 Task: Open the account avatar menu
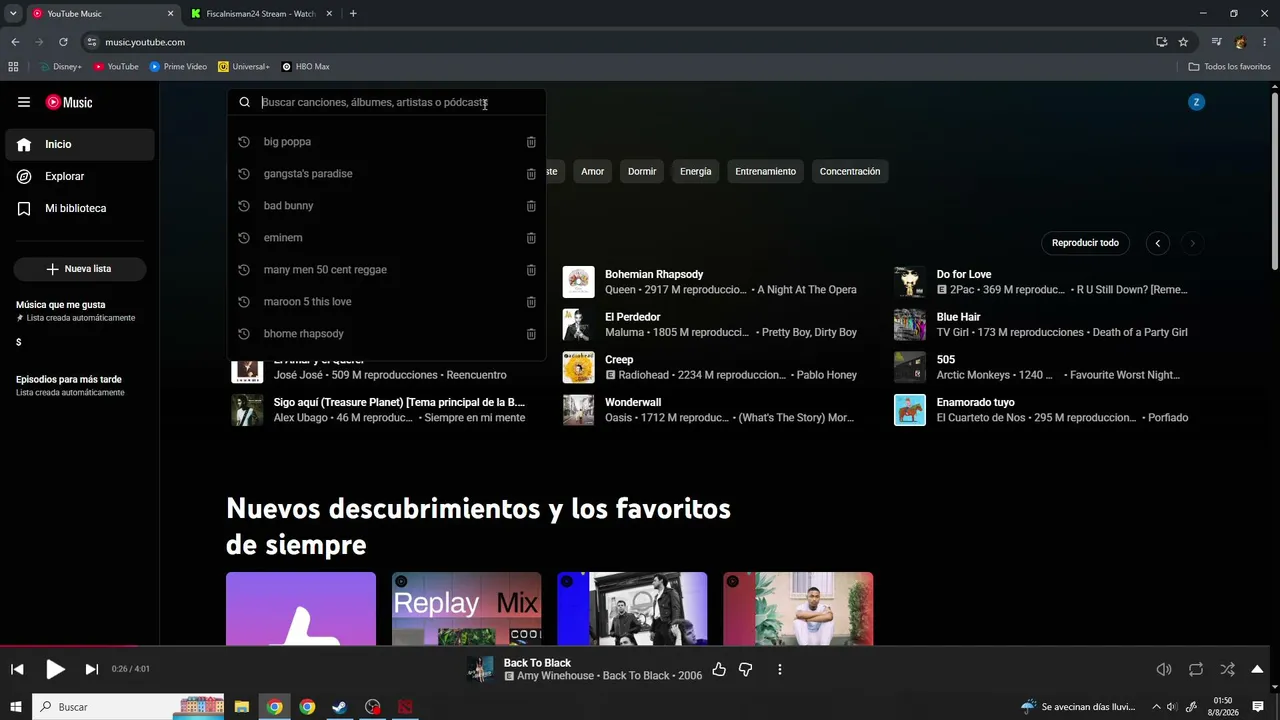(1196, 102)
